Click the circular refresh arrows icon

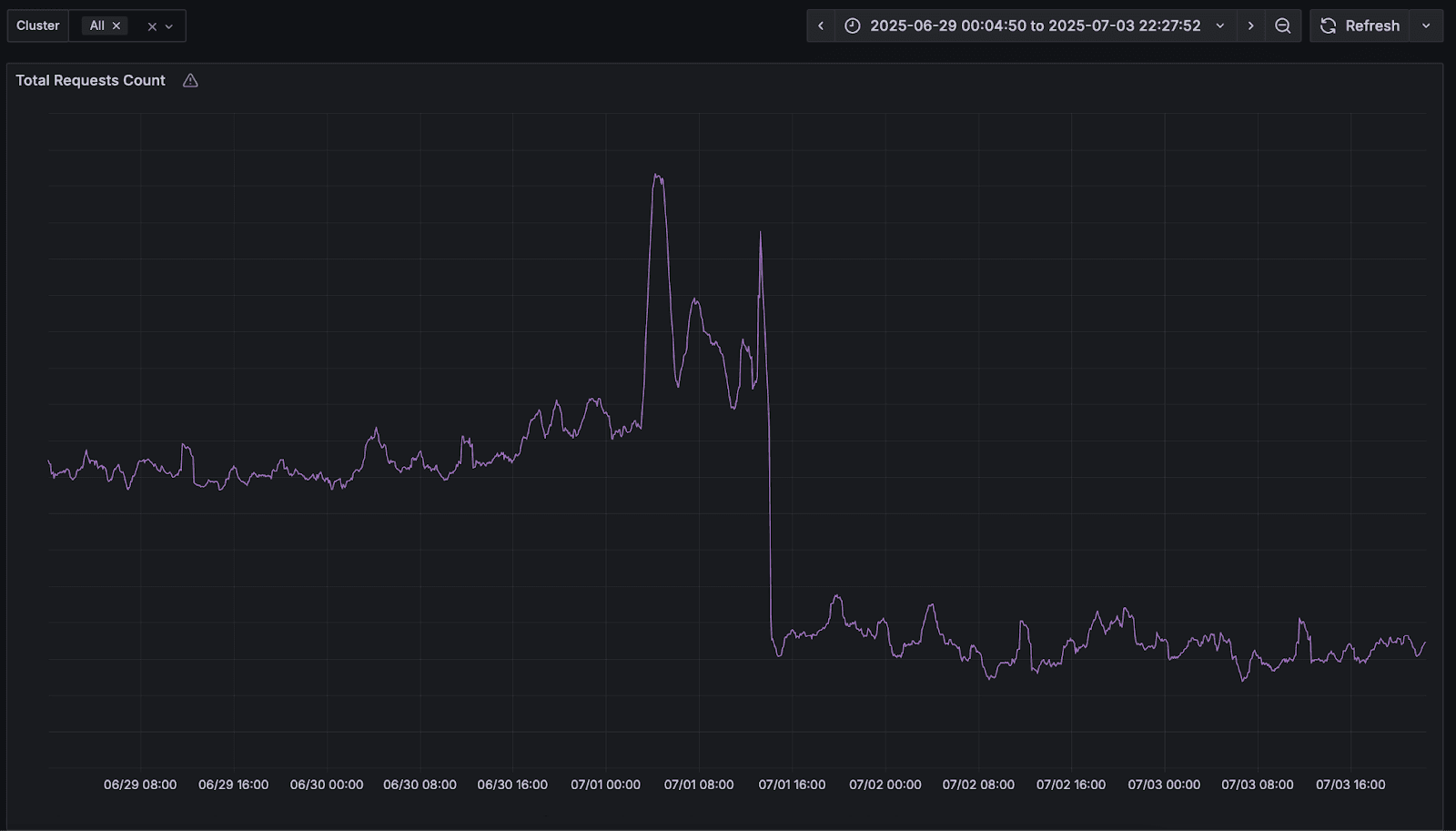(x=1330, y=25)
